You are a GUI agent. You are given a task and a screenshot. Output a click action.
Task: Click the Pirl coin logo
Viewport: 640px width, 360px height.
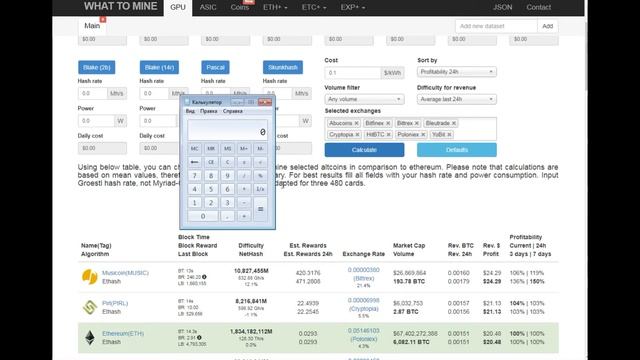tap(89, 307)
